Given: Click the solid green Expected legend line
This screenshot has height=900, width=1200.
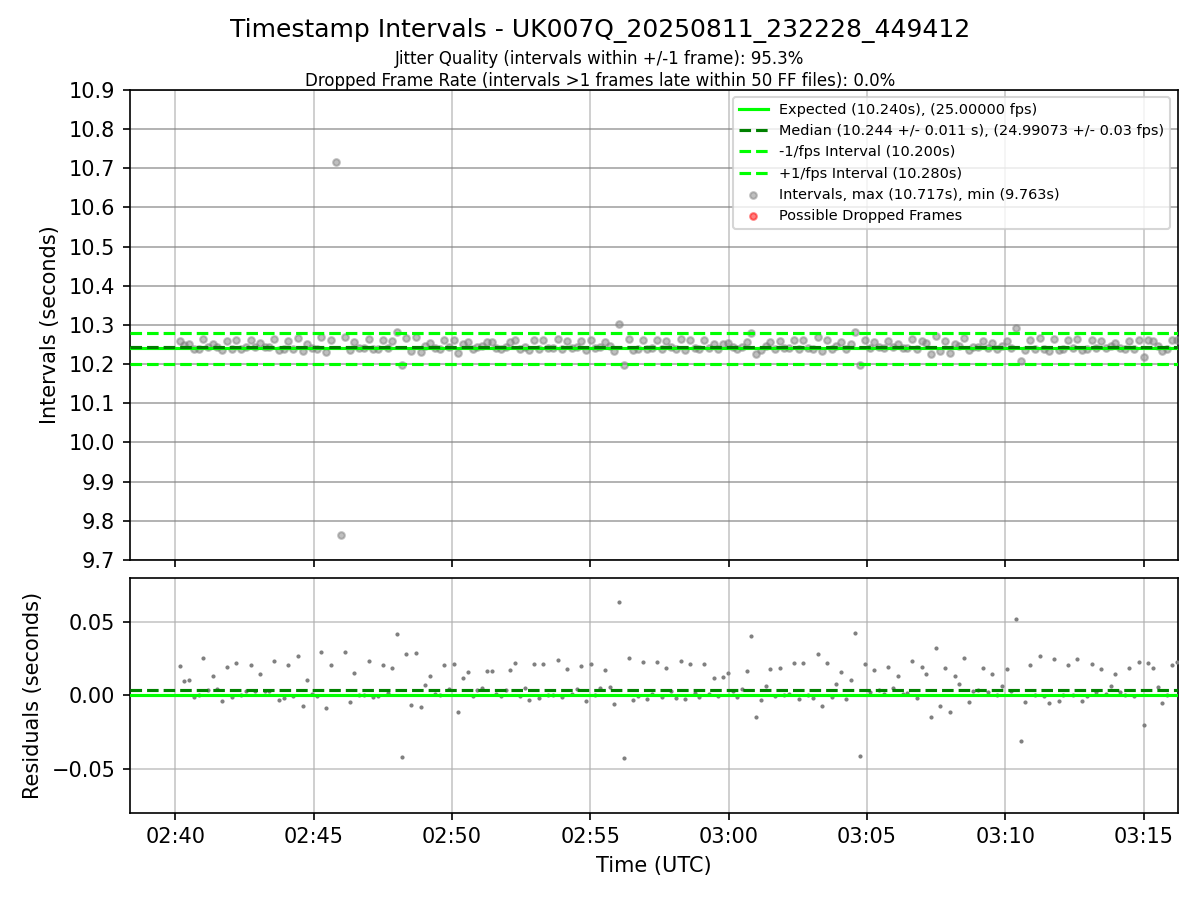Looking at the screenshot, I should point(754,110).
